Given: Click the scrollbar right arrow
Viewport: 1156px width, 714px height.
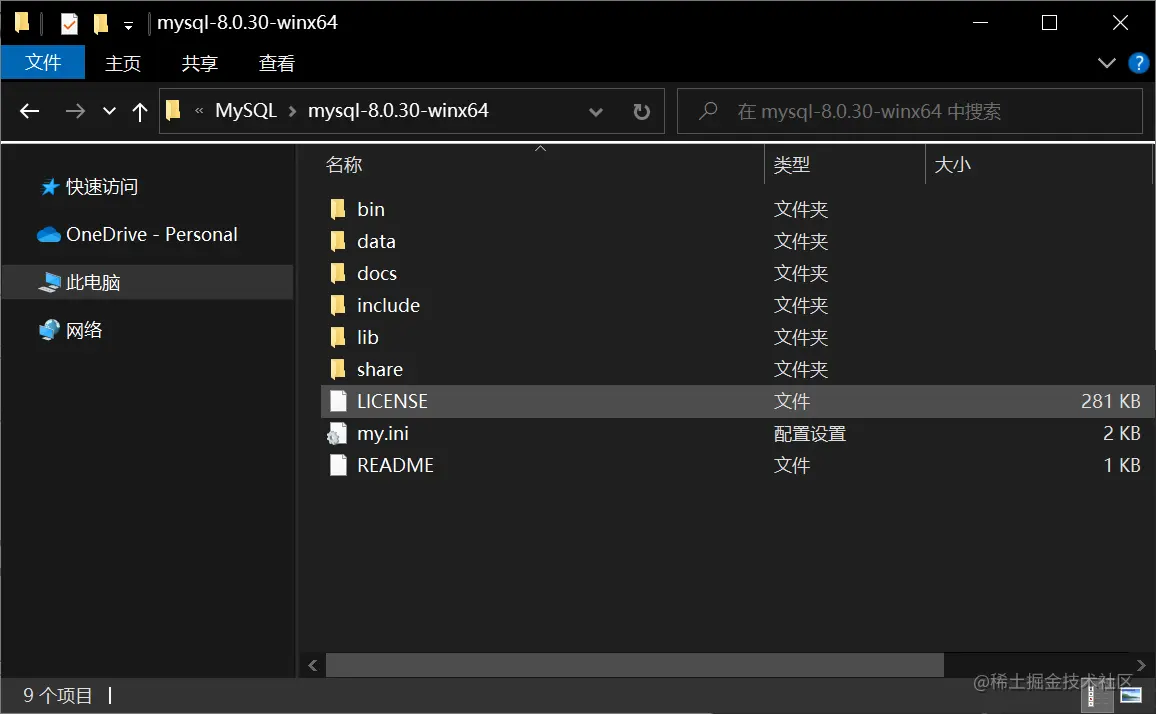Looking at the screenshot, I should [x=1141, y=665].
